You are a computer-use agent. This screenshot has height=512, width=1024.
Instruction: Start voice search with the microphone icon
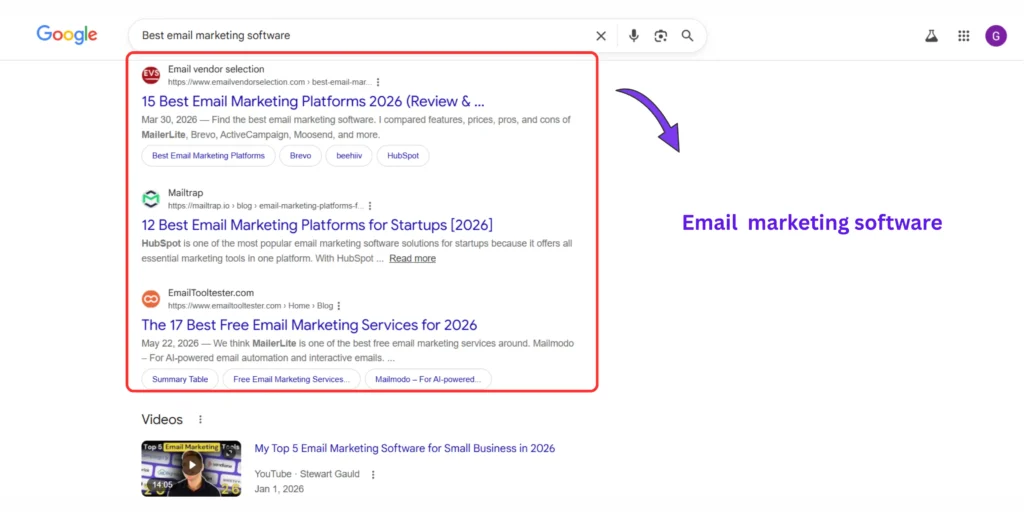[633, 36]
